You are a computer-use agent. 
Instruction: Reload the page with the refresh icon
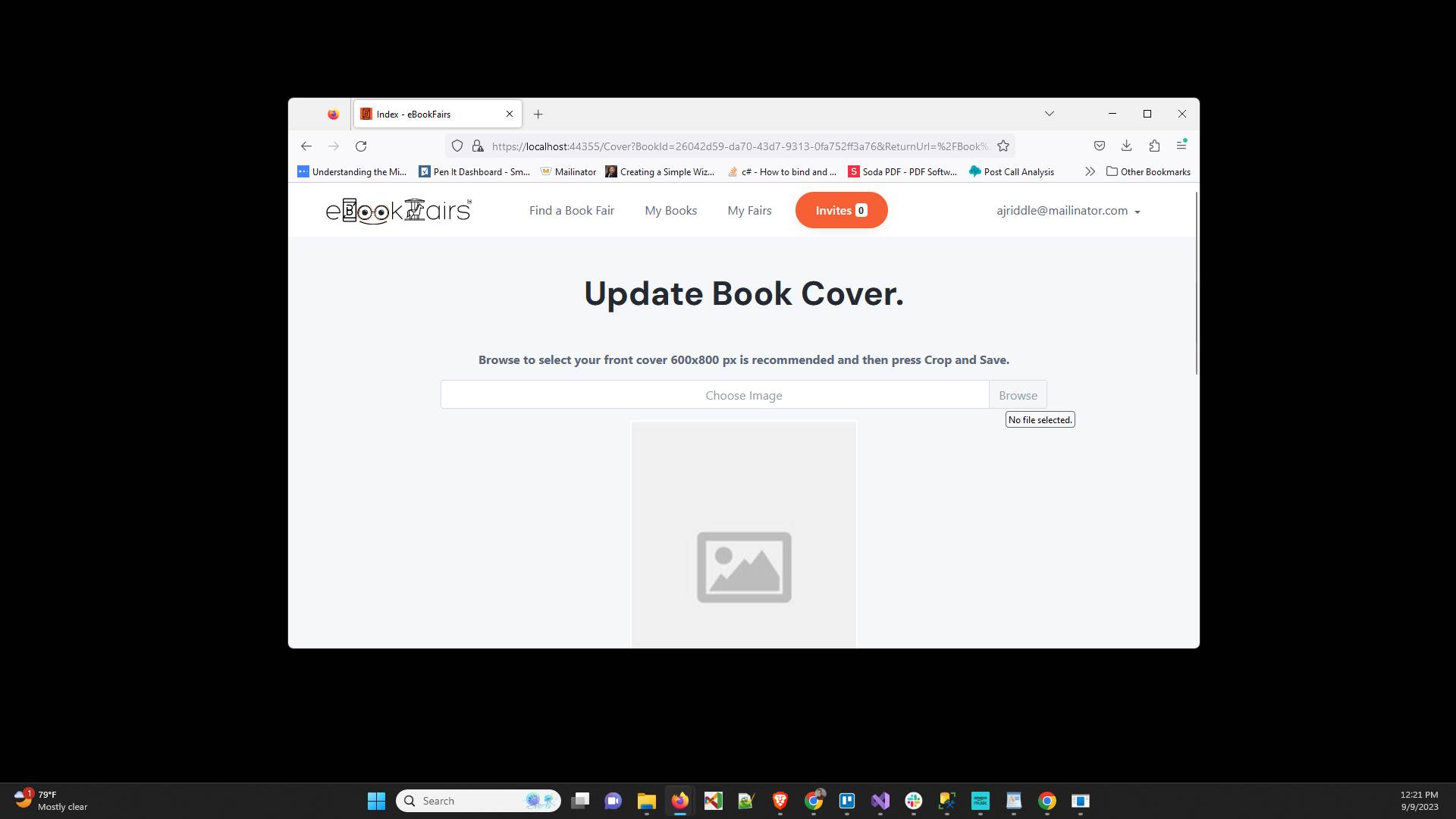[x=361, y=146]
